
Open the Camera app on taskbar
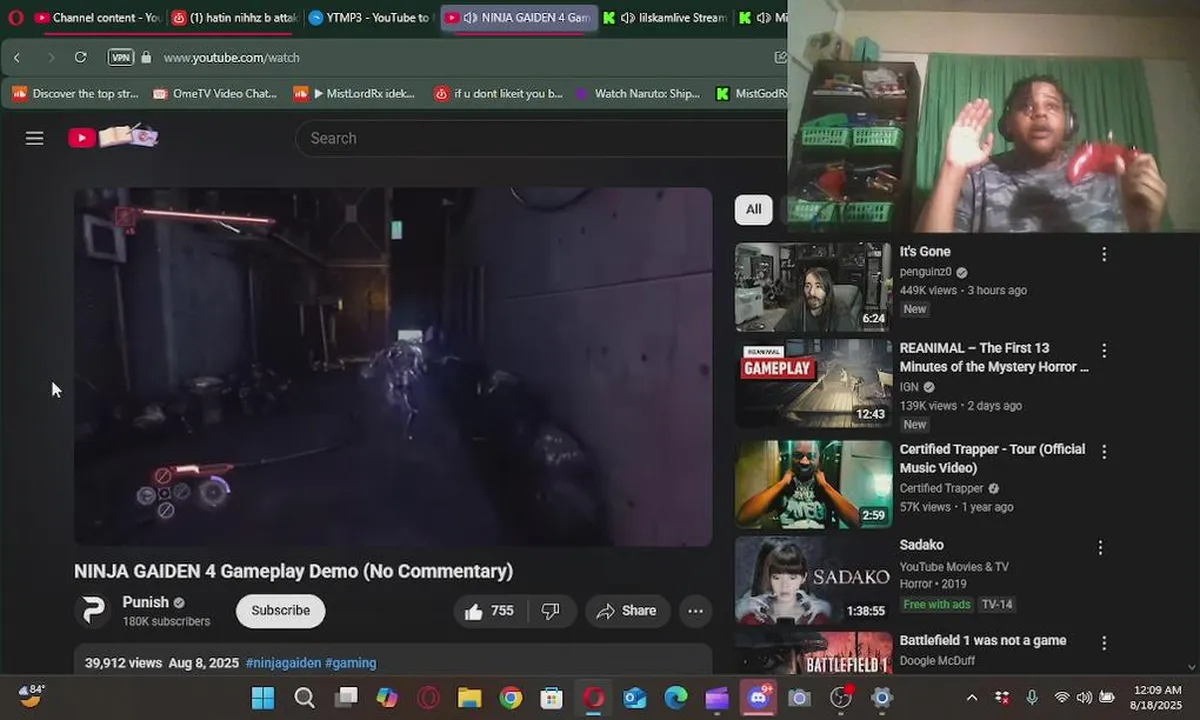[799, 698]
